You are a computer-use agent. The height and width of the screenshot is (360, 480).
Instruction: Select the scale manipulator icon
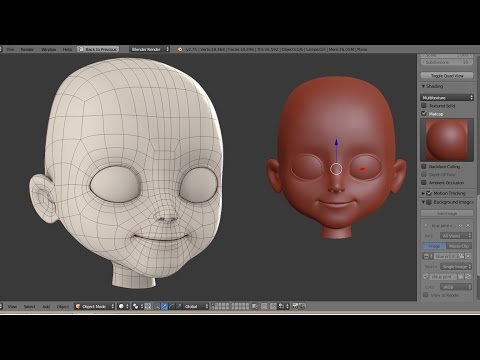click(179, 306)
